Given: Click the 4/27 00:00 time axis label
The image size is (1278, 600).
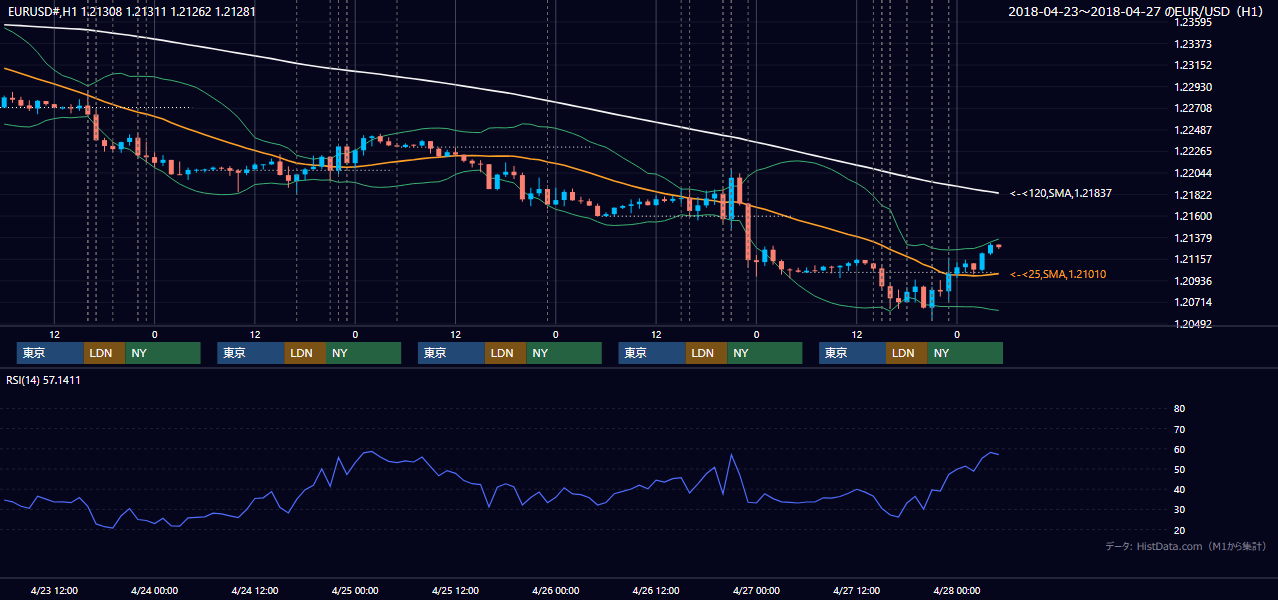Looking at the screenshot, I should (x=757, y=590).
